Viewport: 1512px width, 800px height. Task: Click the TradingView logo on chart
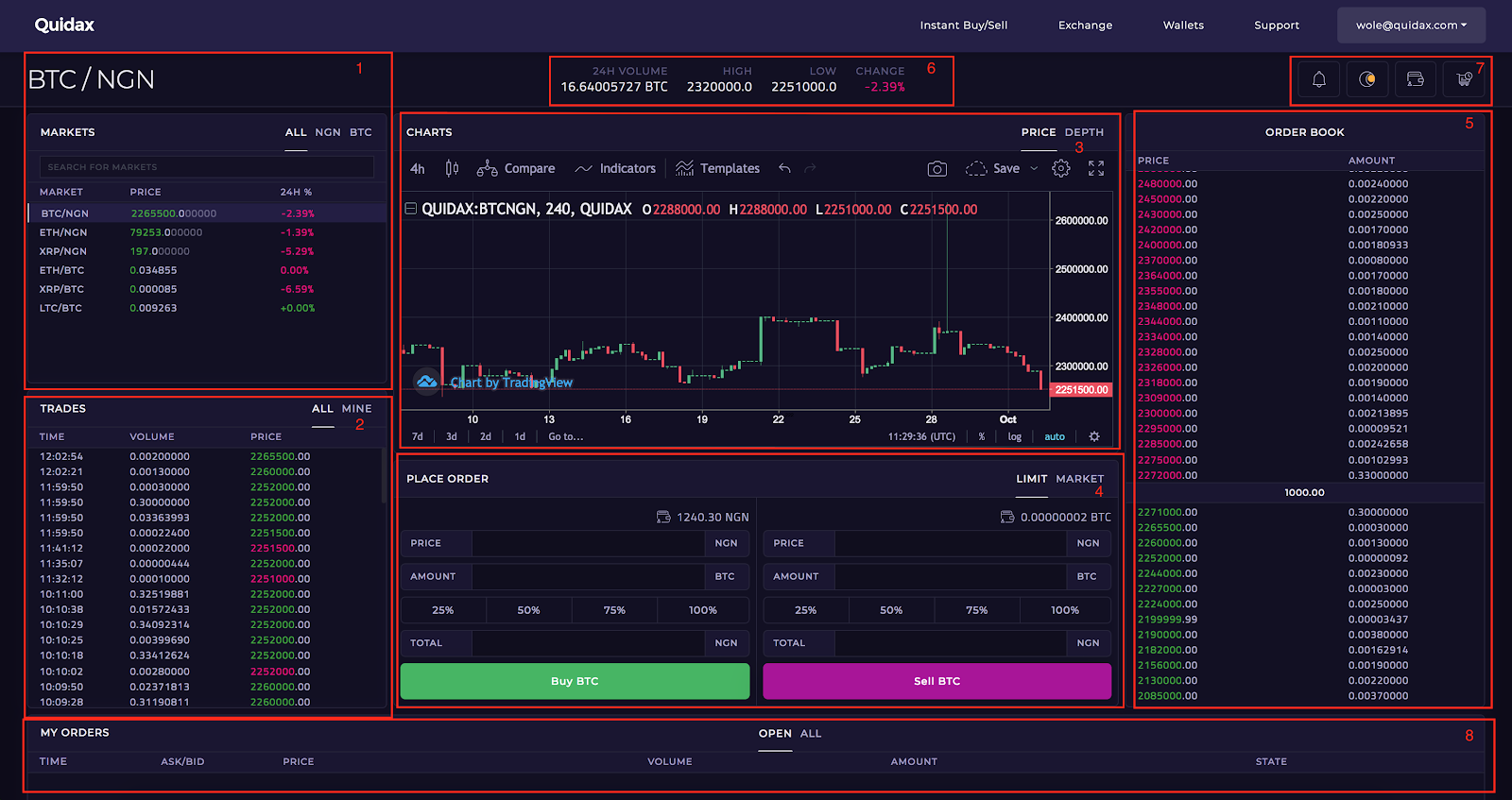click(x=427, y=382)
